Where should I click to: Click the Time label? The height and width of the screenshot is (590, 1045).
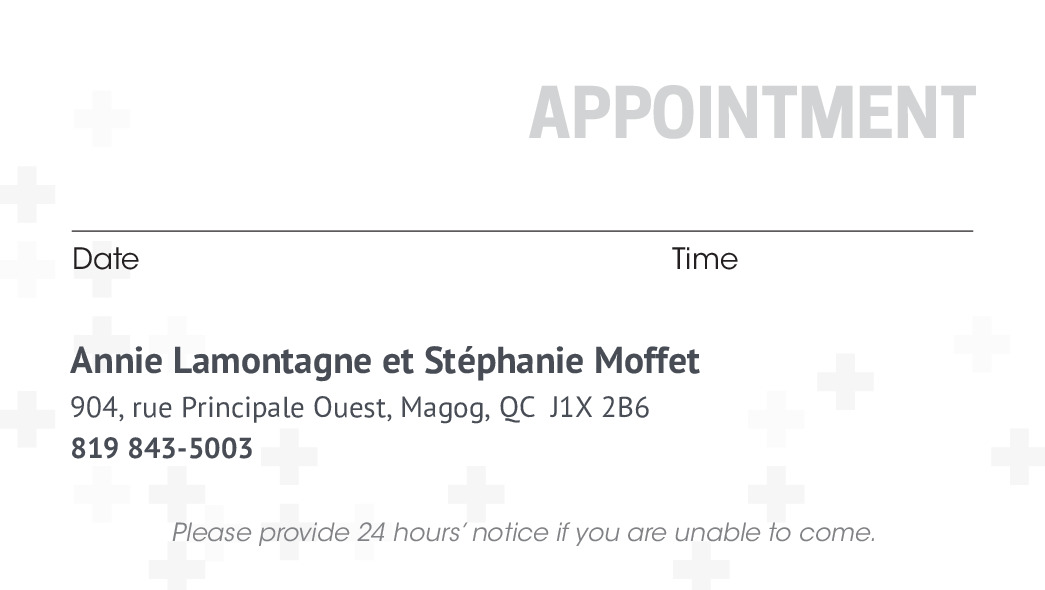click(x=704, y=259)
